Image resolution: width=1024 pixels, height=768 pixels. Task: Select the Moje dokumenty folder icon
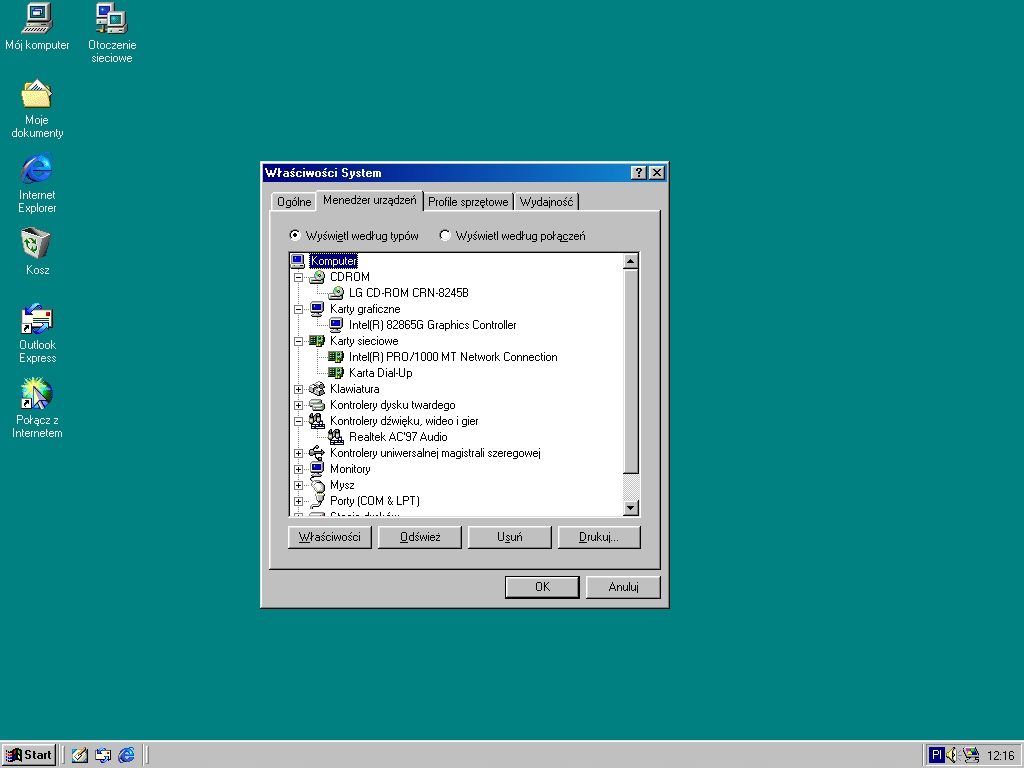coord(37,93)
